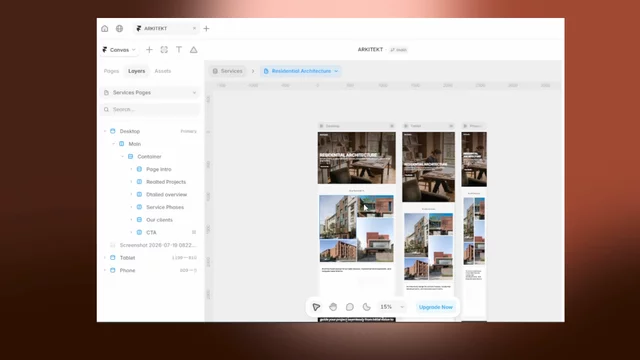Expand the Service Phases layer
The image size is (640, 360).
pyautogui.click(x=131, y=207)
